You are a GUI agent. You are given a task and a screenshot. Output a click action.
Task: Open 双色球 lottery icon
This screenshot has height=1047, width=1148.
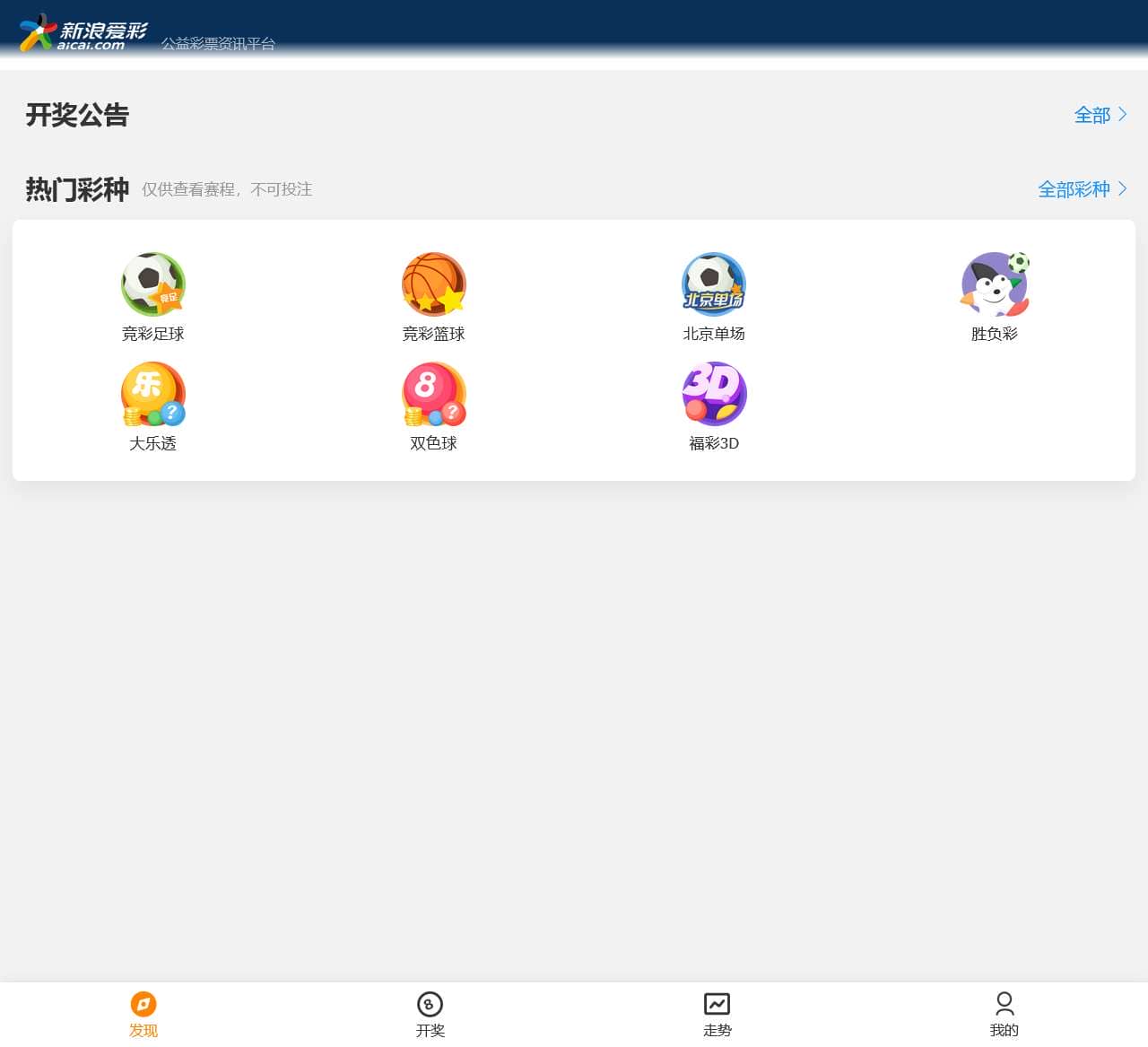[x=434, y=393]
